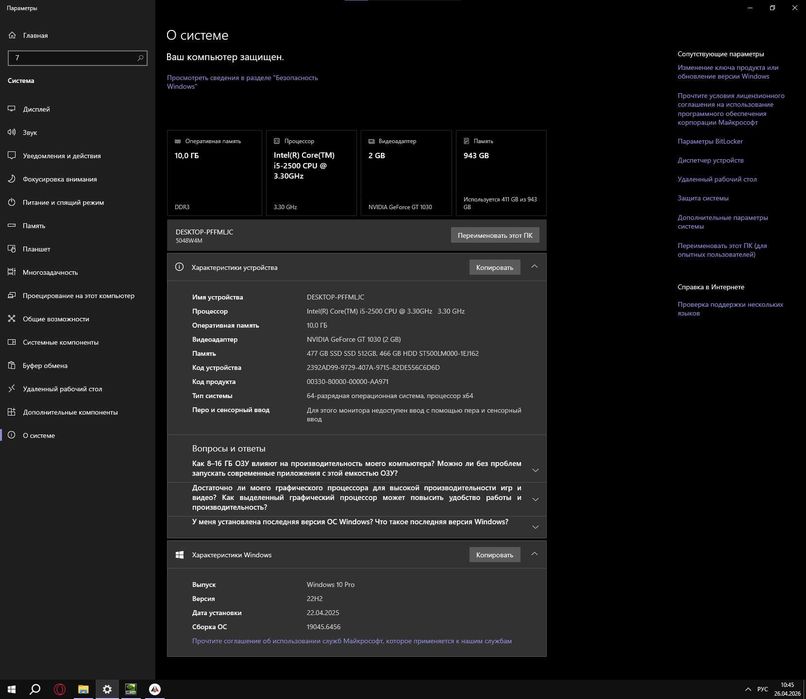Click the Питание и спящий режим icon
The width and height of the screenshot is (806, 699).
[x=12, y=202]
